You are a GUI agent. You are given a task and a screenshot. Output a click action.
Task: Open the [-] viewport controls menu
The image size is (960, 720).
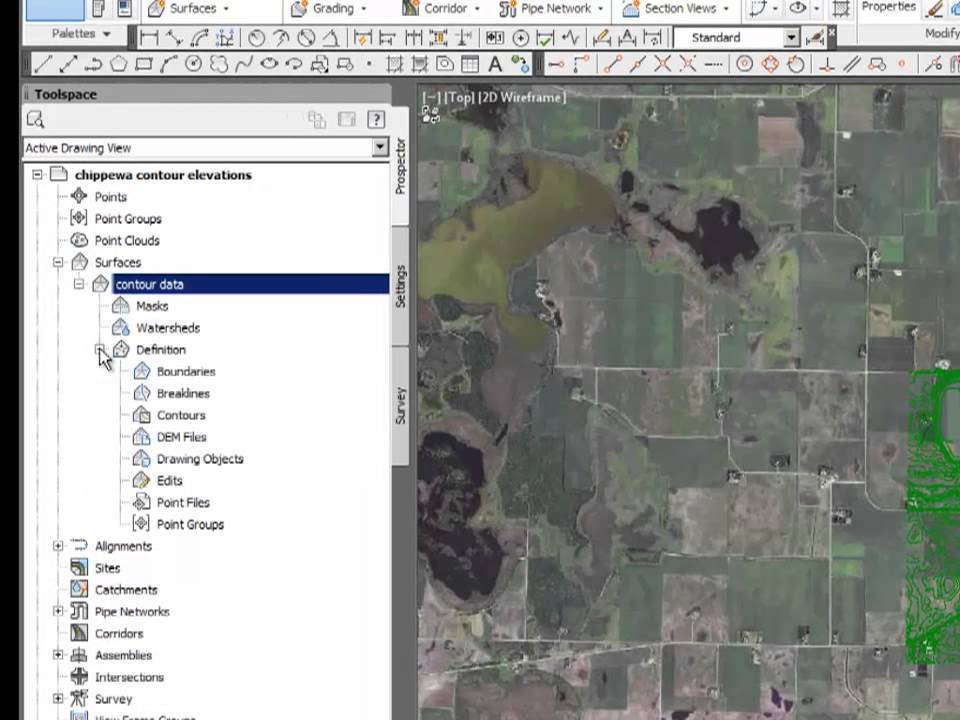432,97
